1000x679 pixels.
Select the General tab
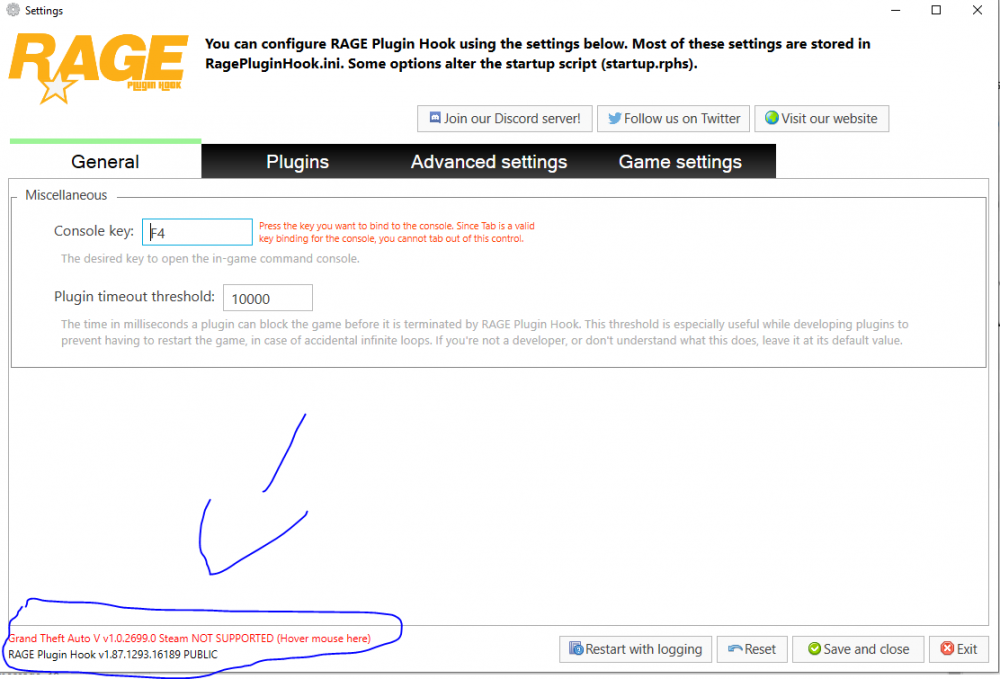pos(105,161)
